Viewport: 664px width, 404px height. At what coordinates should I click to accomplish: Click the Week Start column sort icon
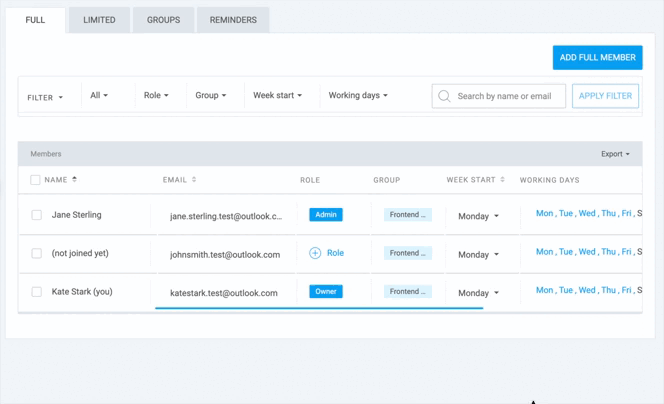pos(502,180)
